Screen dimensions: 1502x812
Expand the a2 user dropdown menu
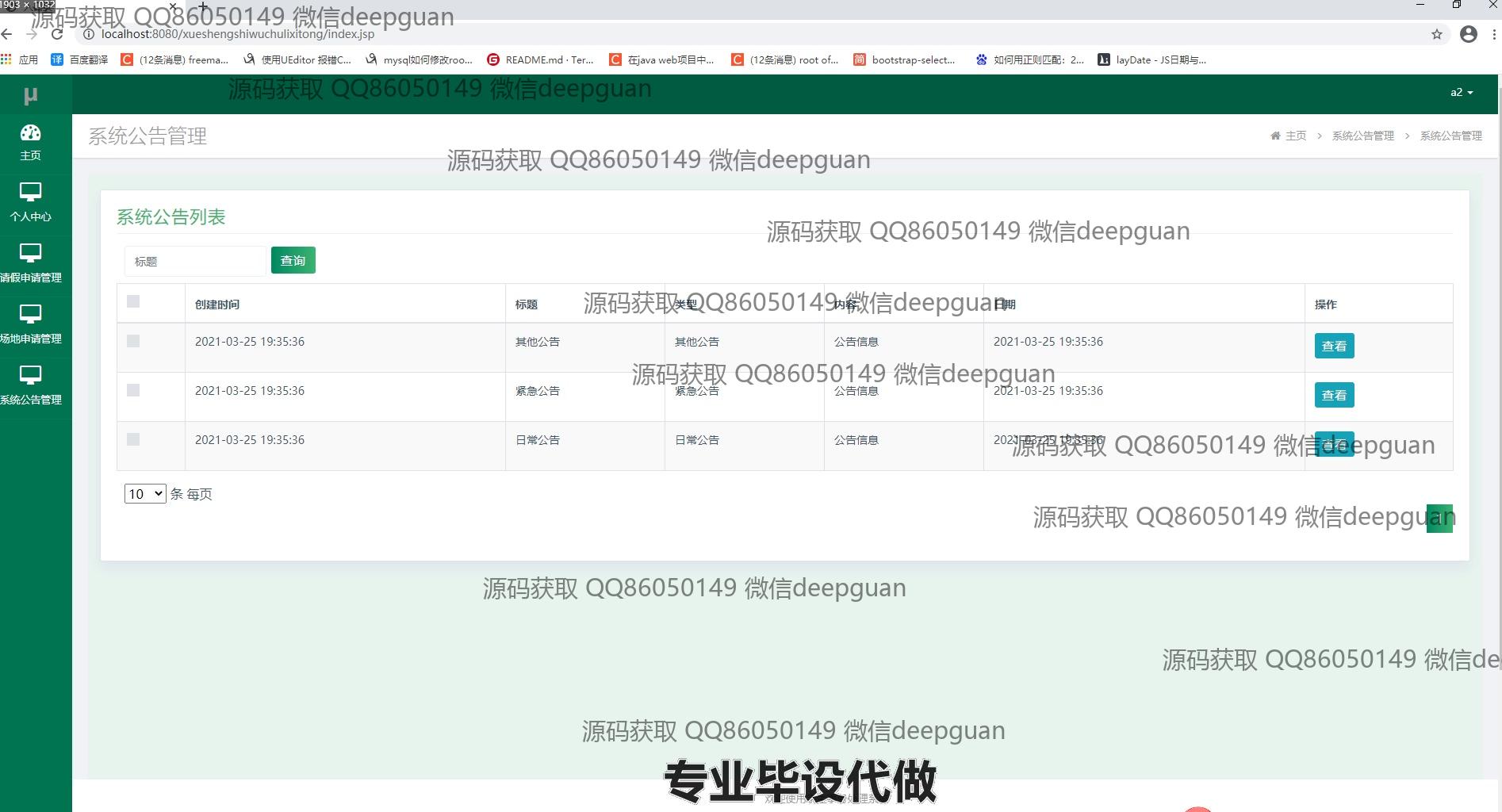(x=1461, y=93)
